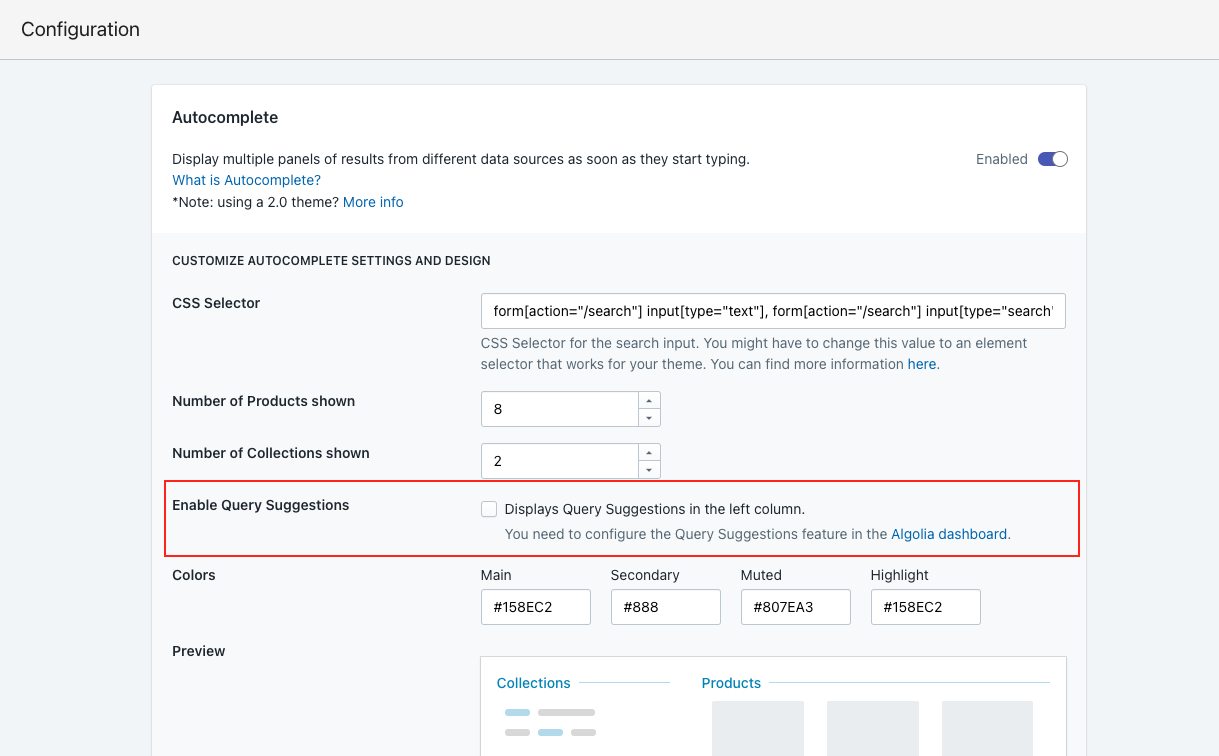Increase the Number of Products shown
Screen dimensions: 1219x756
649,400
